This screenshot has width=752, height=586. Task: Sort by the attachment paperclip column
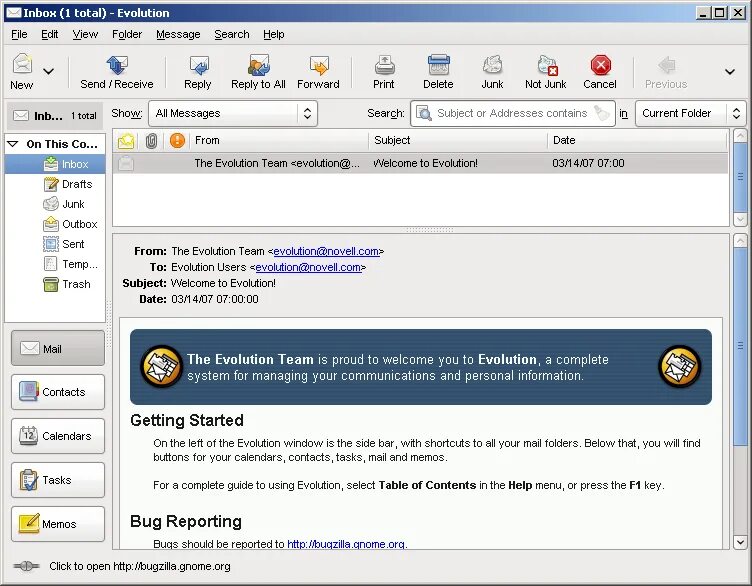point(152,141)
